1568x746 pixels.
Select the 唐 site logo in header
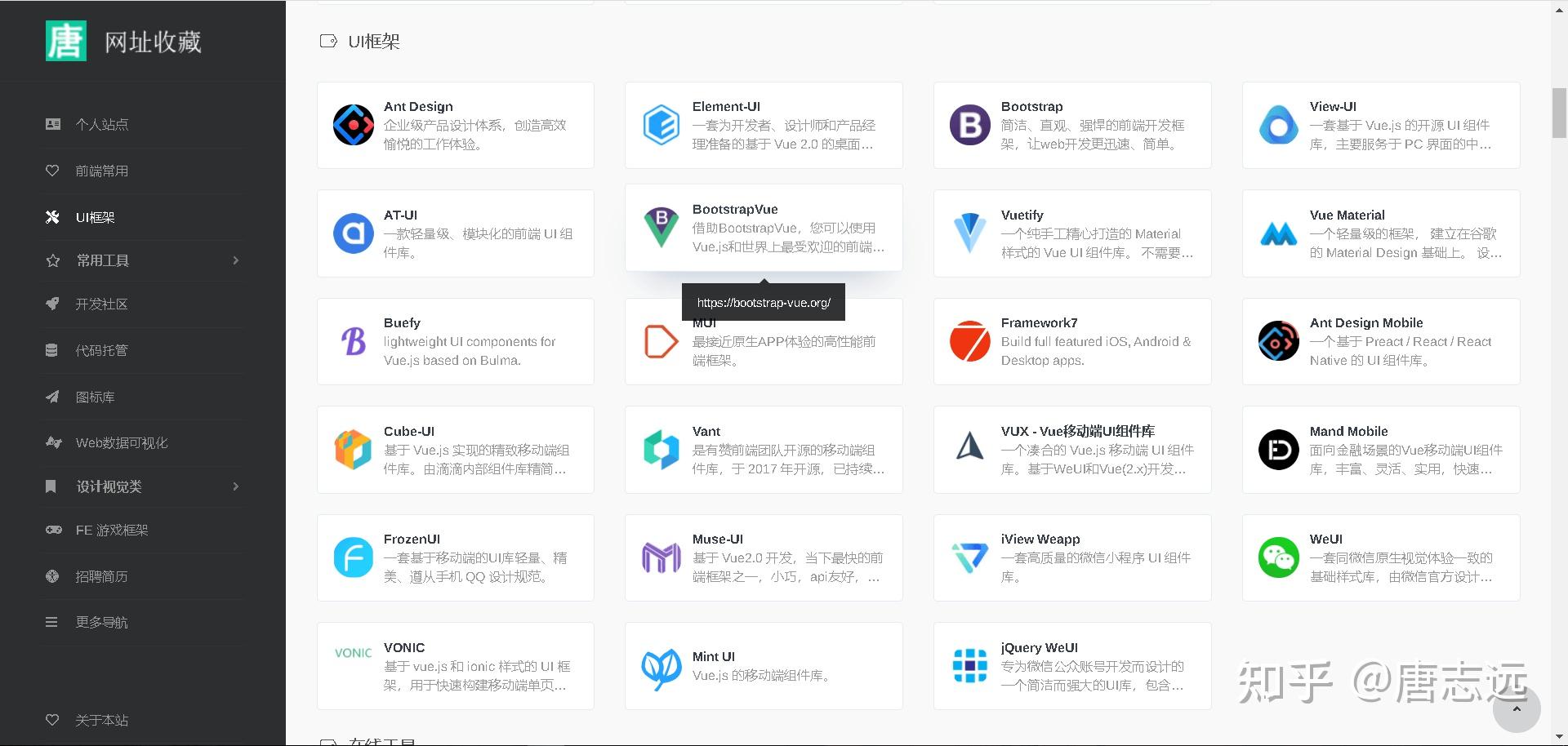(67, 41)
